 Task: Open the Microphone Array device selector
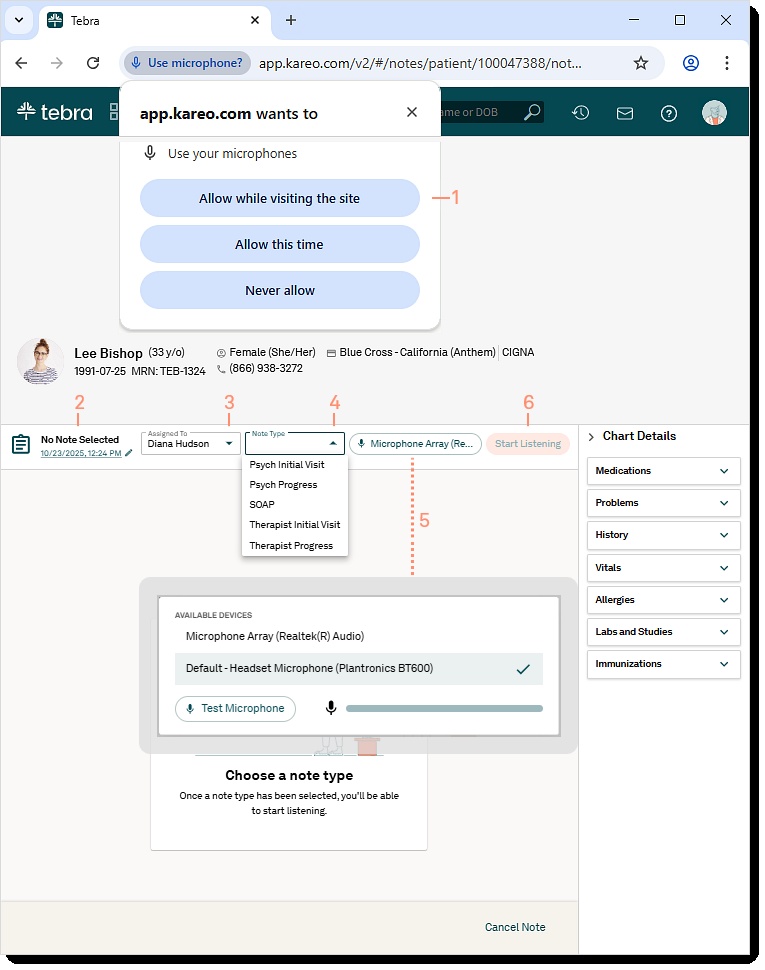coord(416,444)
